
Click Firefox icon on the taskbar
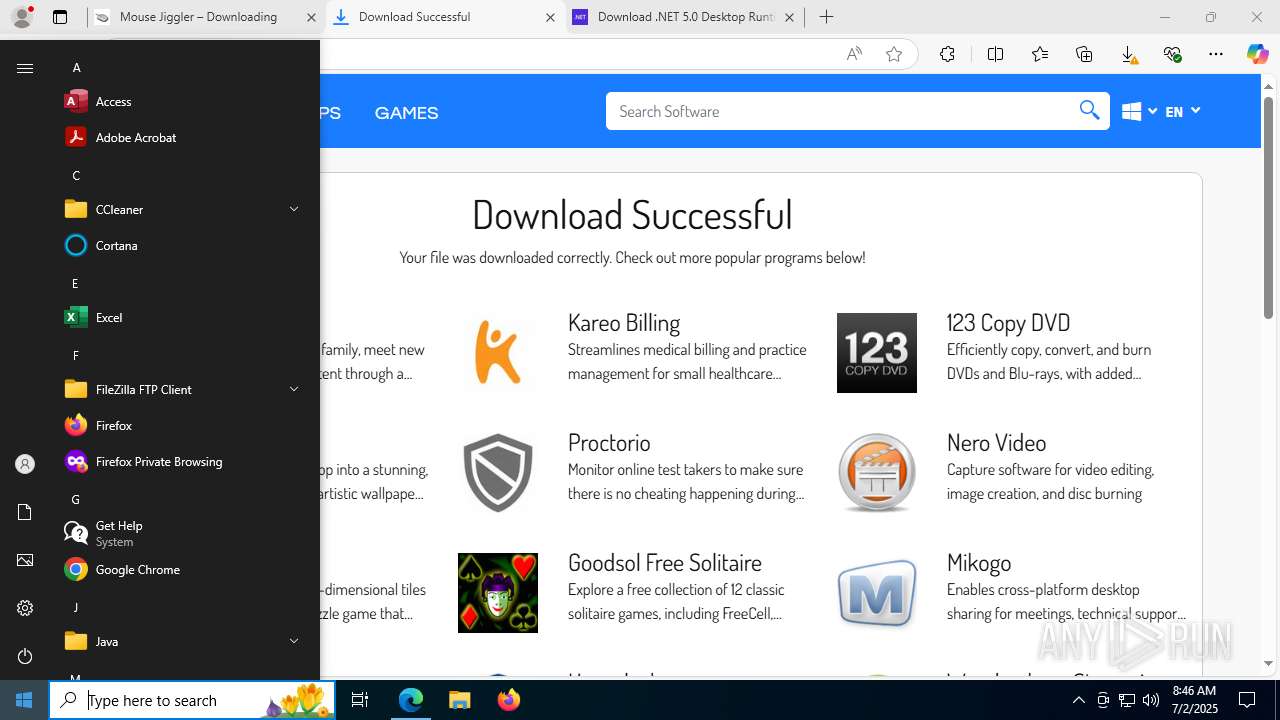(508, 700)
